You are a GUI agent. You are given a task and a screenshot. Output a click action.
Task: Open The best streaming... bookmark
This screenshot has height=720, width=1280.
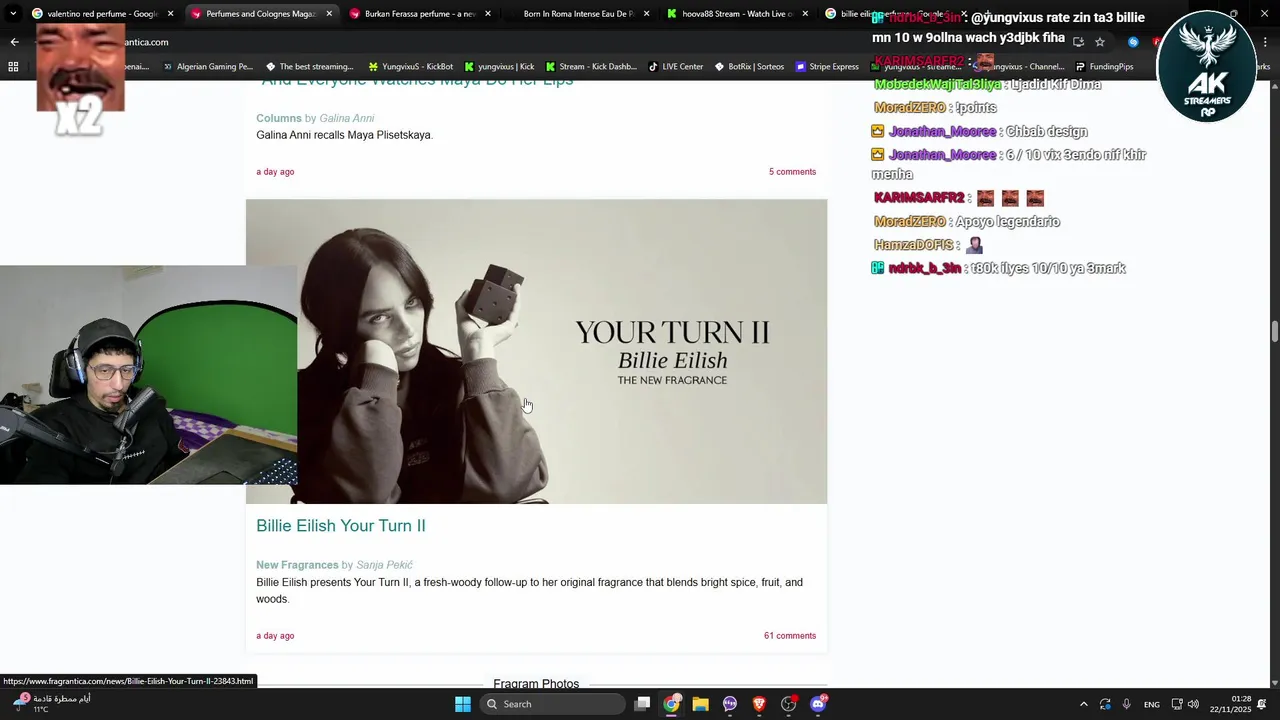(x=308, y=67)
